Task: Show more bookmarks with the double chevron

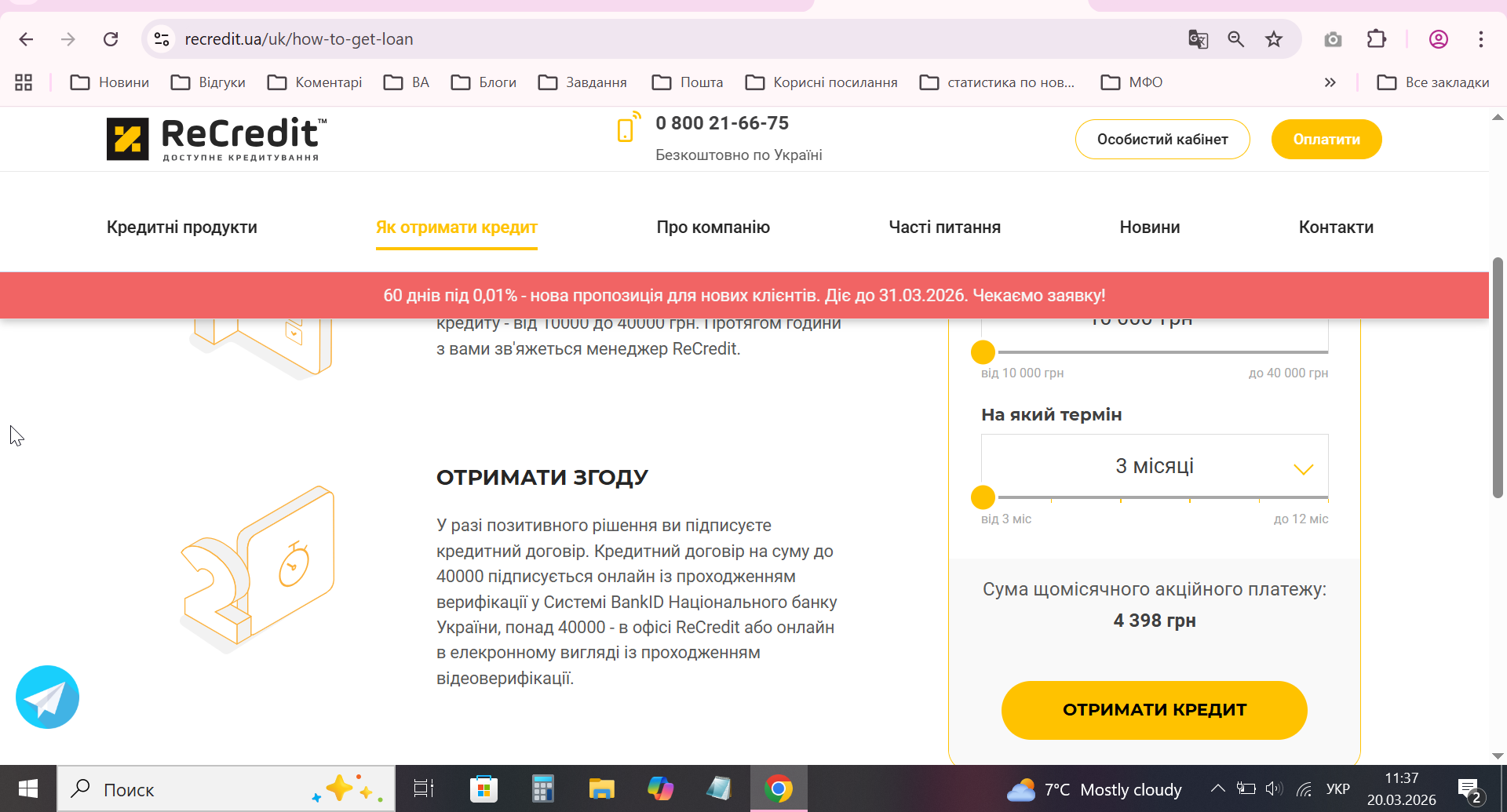Action: 1330,82
